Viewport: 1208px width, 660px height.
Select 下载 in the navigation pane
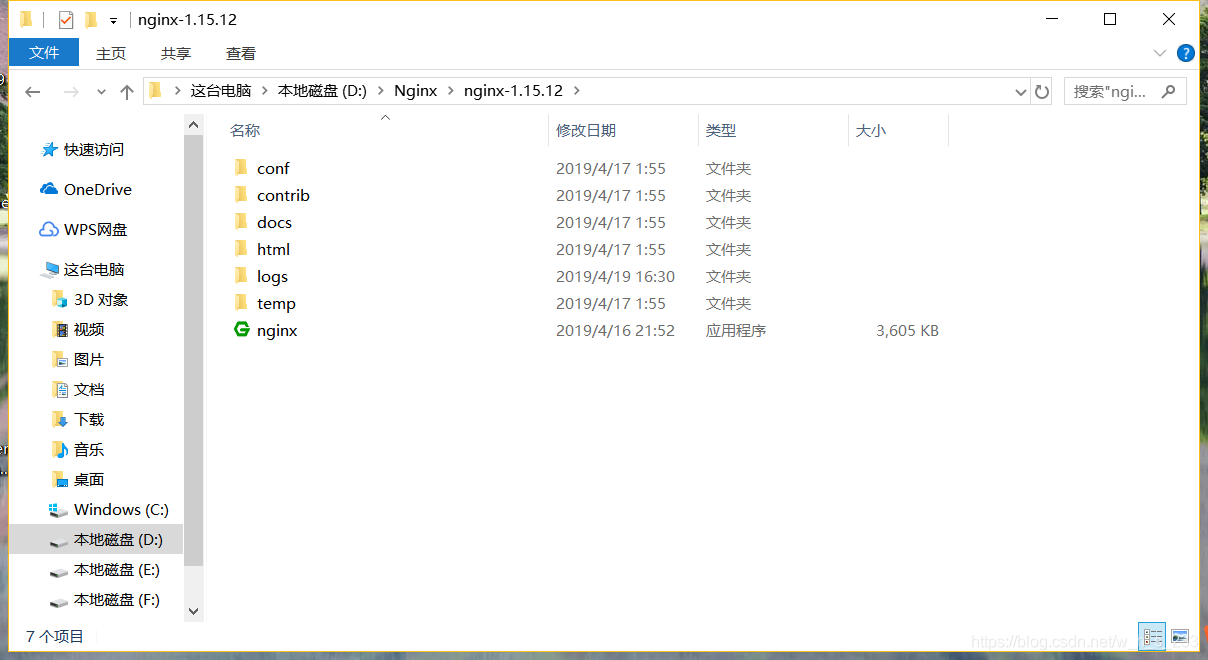pos(89,419)
